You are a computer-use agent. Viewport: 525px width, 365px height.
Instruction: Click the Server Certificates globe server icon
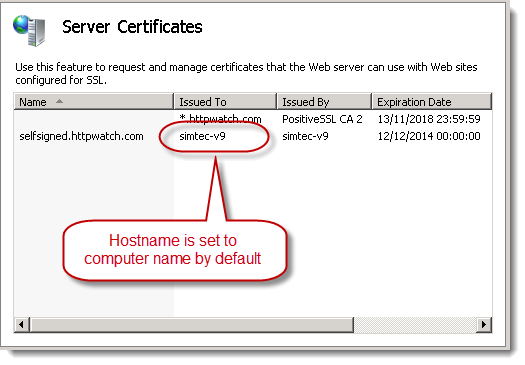click(x=29, y=30)
